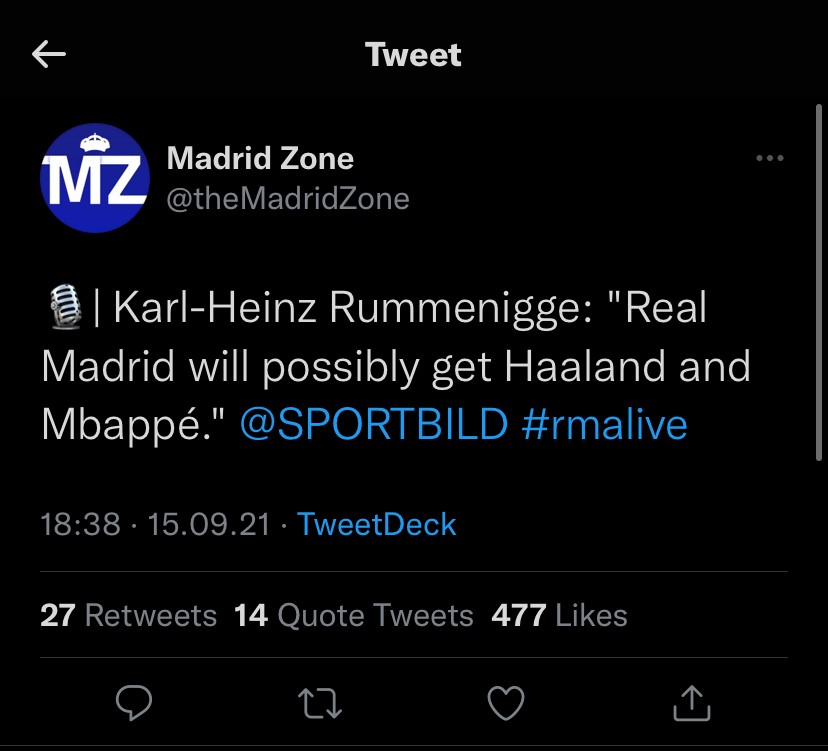
Task: Go back using the arrow icon
Action: point(49,54)
